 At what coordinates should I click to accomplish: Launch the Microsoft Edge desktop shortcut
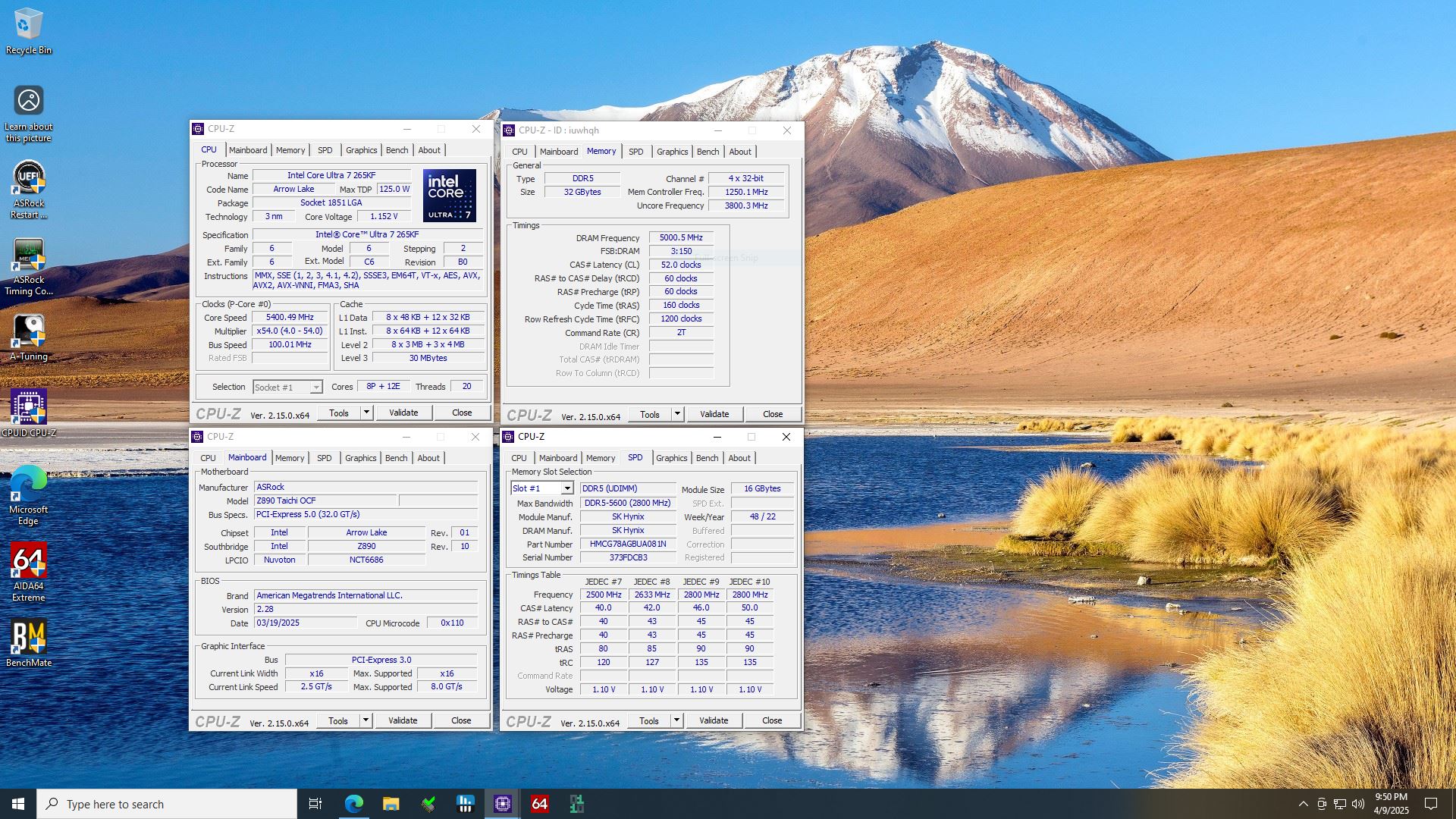point(29,495)
